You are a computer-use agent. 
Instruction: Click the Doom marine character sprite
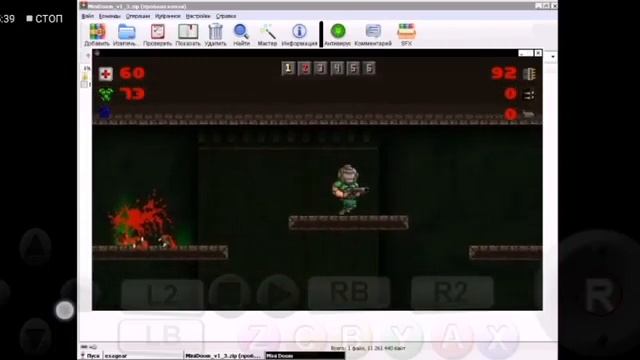click(x=349, y=189)
